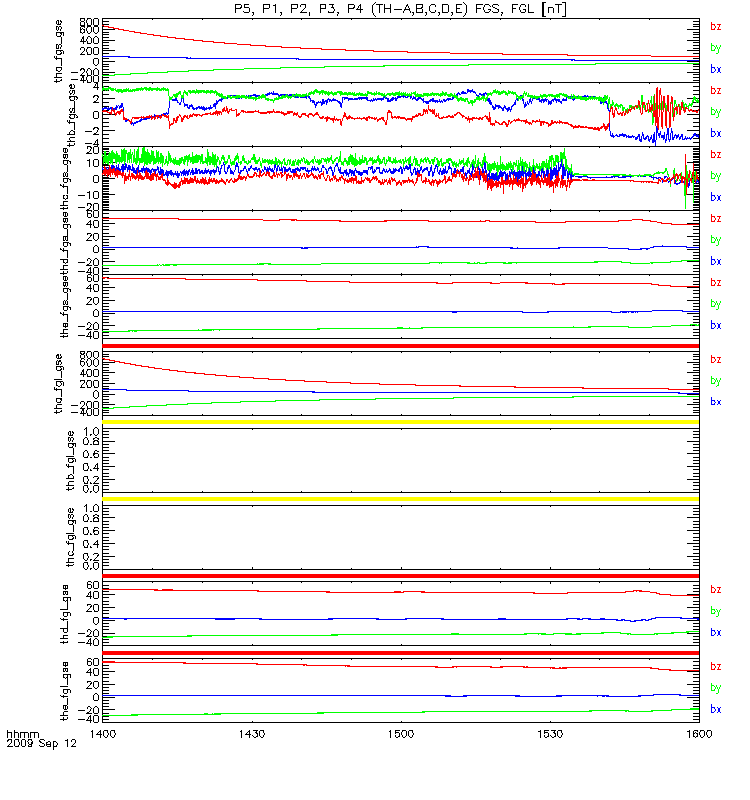Click the 1400 time-axis tick label
Viewport: 750px width, 800px height.
tap(103, 734)
